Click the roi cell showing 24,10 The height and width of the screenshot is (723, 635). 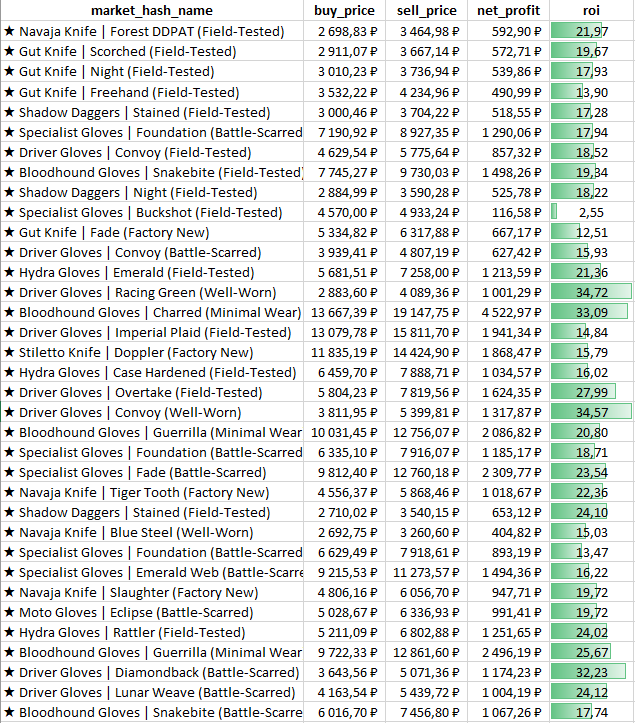pos(592,512)
